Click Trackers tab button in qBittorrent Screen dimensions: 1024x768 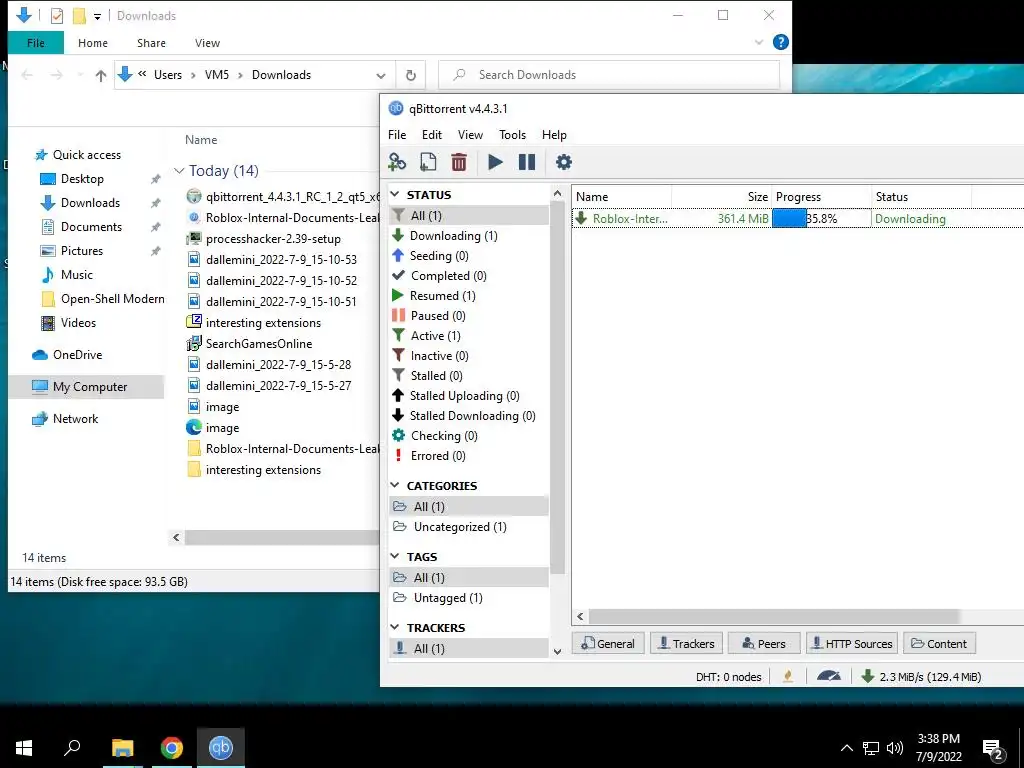point(686,644)
